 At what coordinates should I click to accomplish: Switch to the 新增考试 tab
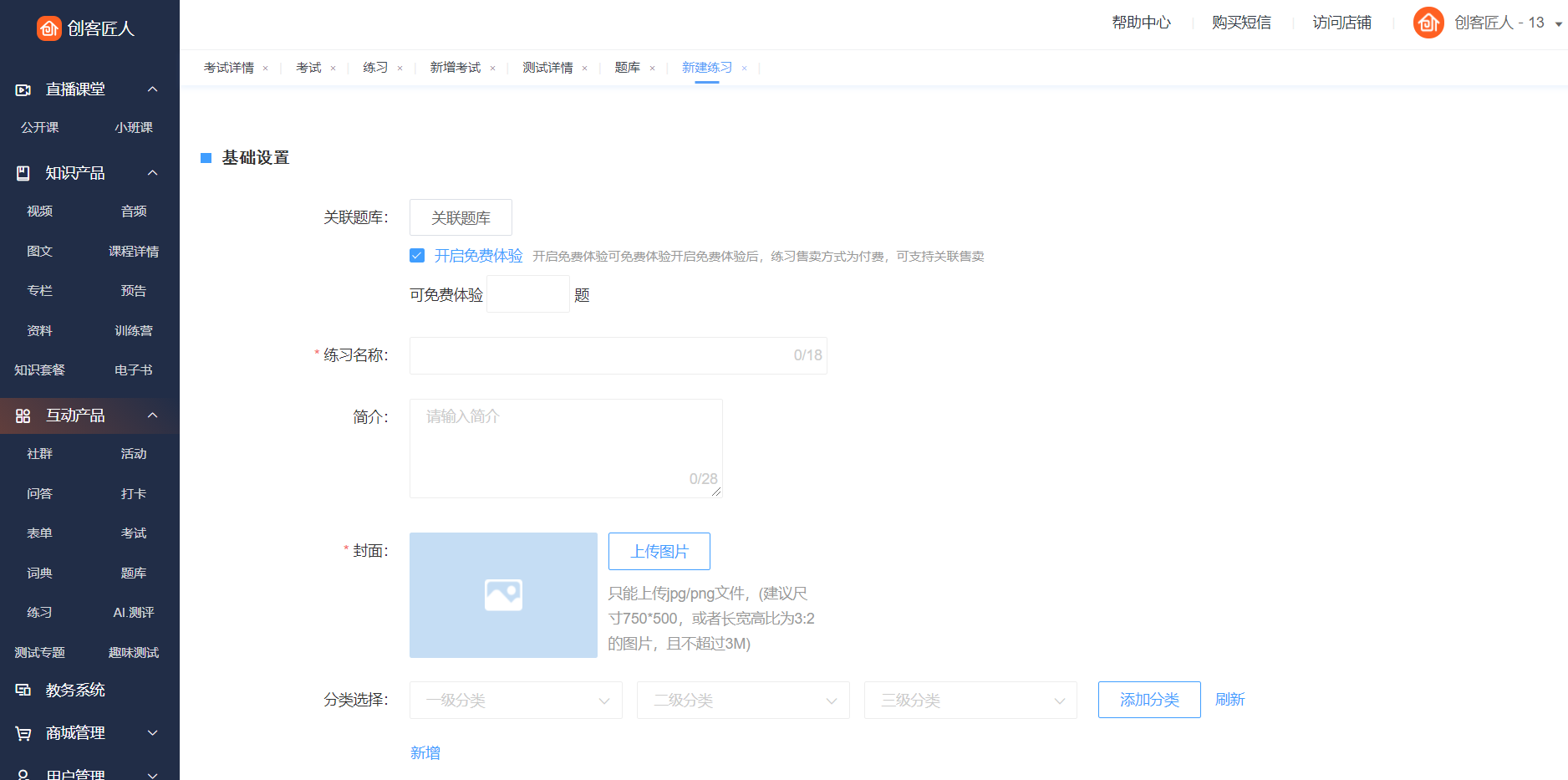coord(456,68)
